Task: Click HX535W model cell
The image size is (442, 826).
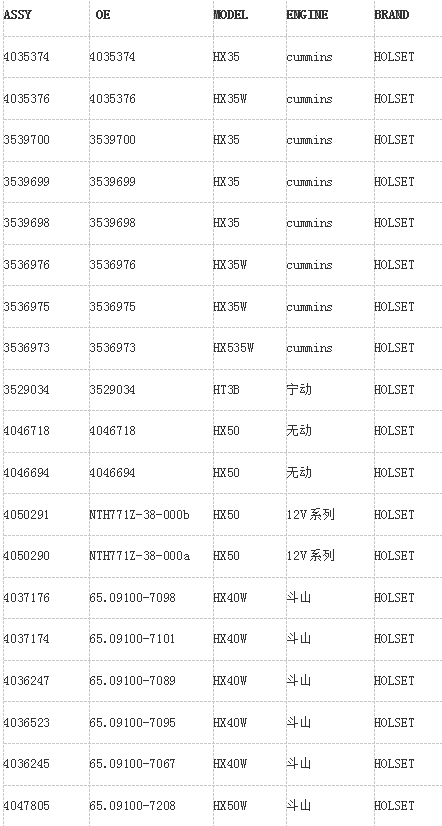Action: (233, 348)
